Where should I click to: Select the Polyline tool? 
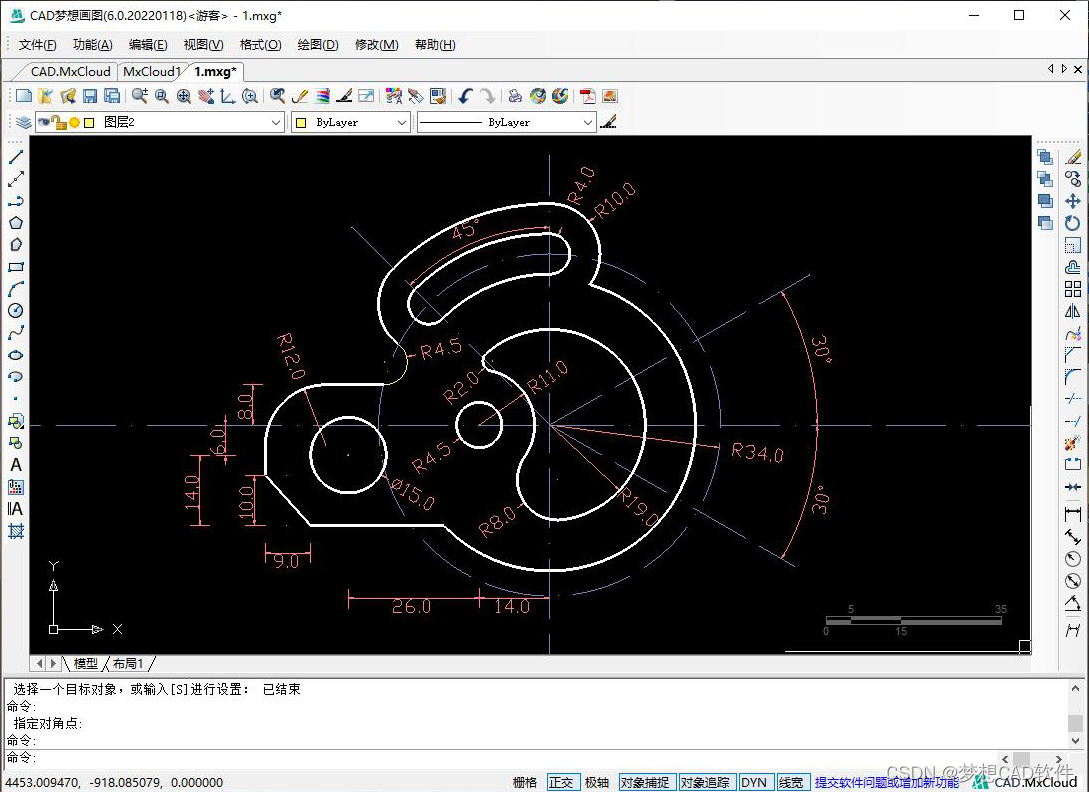click(16, 201)
